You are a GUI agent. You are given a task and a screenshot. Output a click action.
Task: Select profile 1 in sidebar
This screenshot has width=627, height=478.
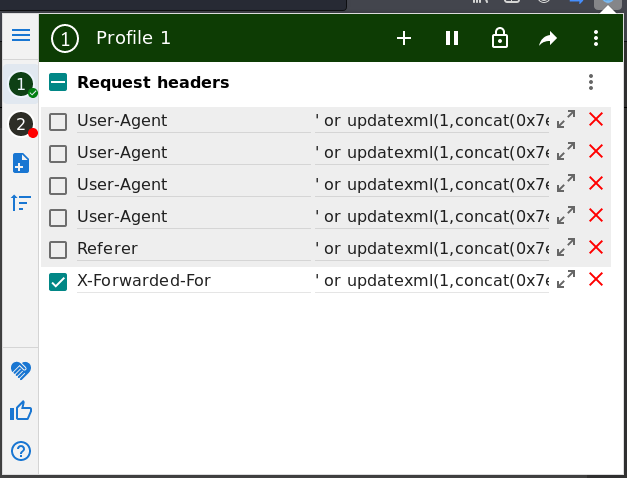[x=22, y=84]
